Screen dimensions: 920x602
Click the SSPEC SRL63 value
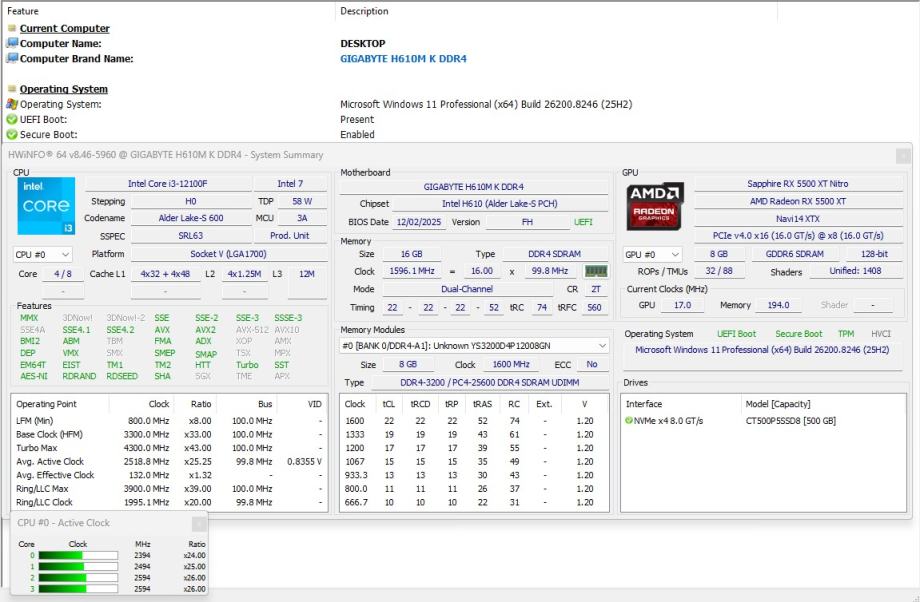pos(191,236)
